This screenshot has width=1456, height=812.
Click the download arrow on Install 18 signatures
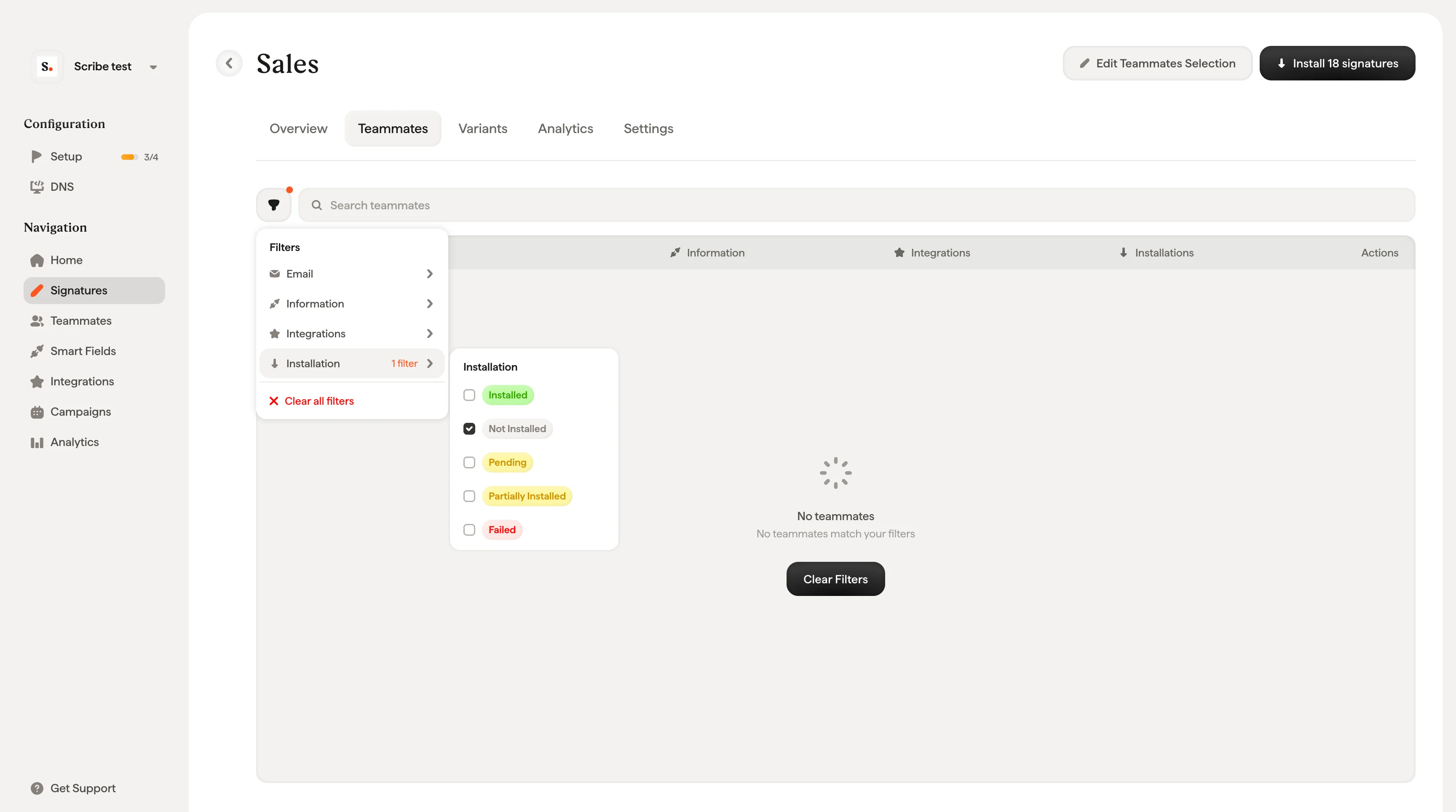click(x=1281, y=63)
